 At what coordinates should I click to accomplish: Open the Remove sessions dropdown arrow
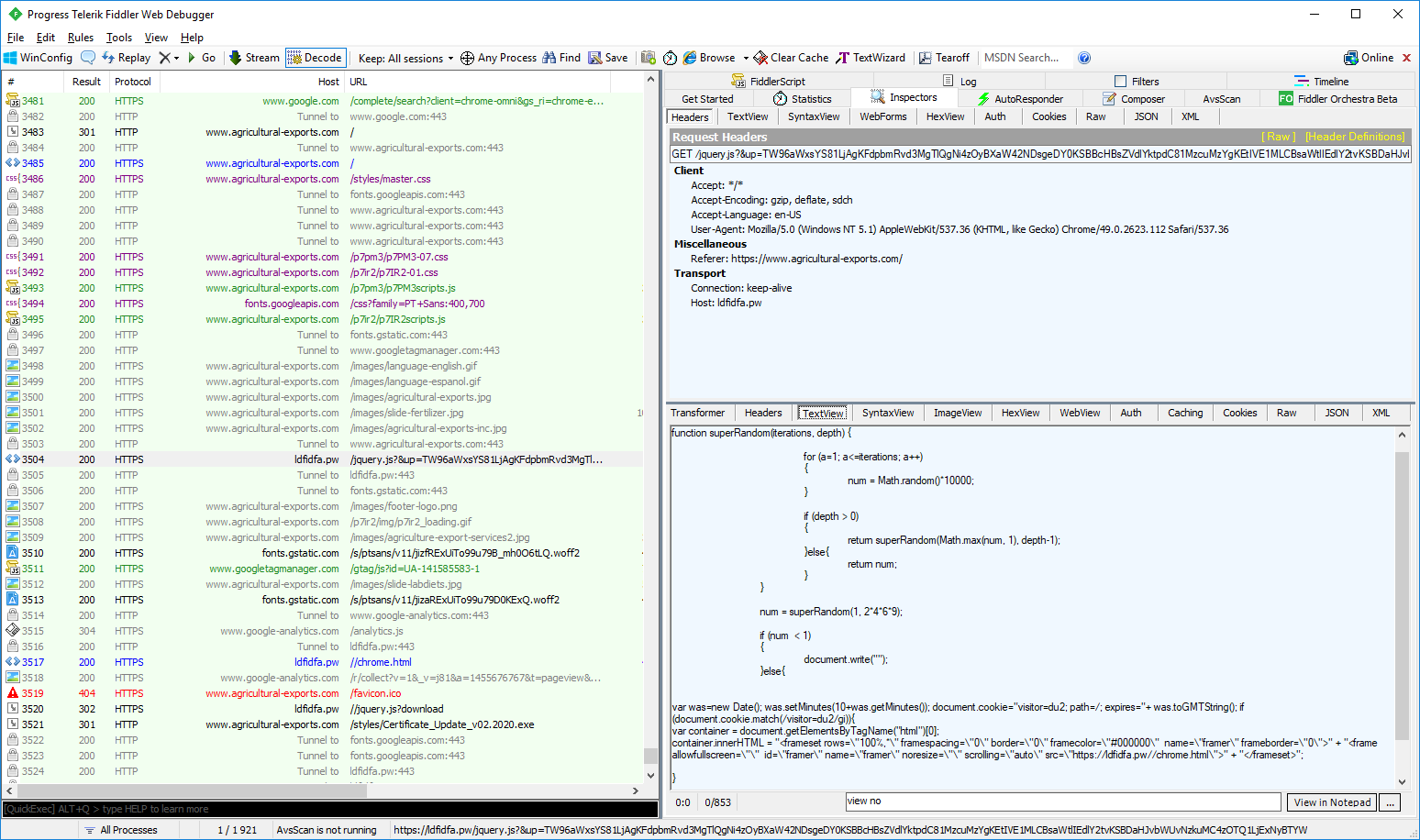(x=176, y=58)
